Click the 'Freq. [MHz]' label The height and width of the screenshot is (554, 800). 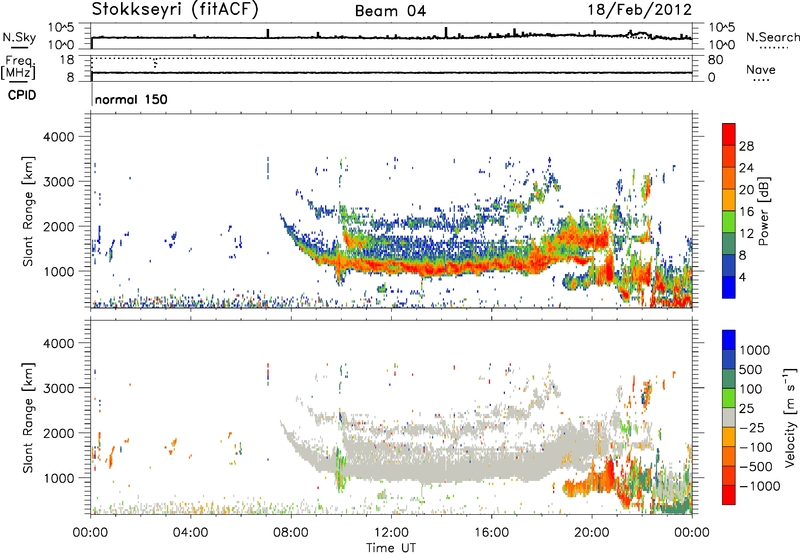18,68
